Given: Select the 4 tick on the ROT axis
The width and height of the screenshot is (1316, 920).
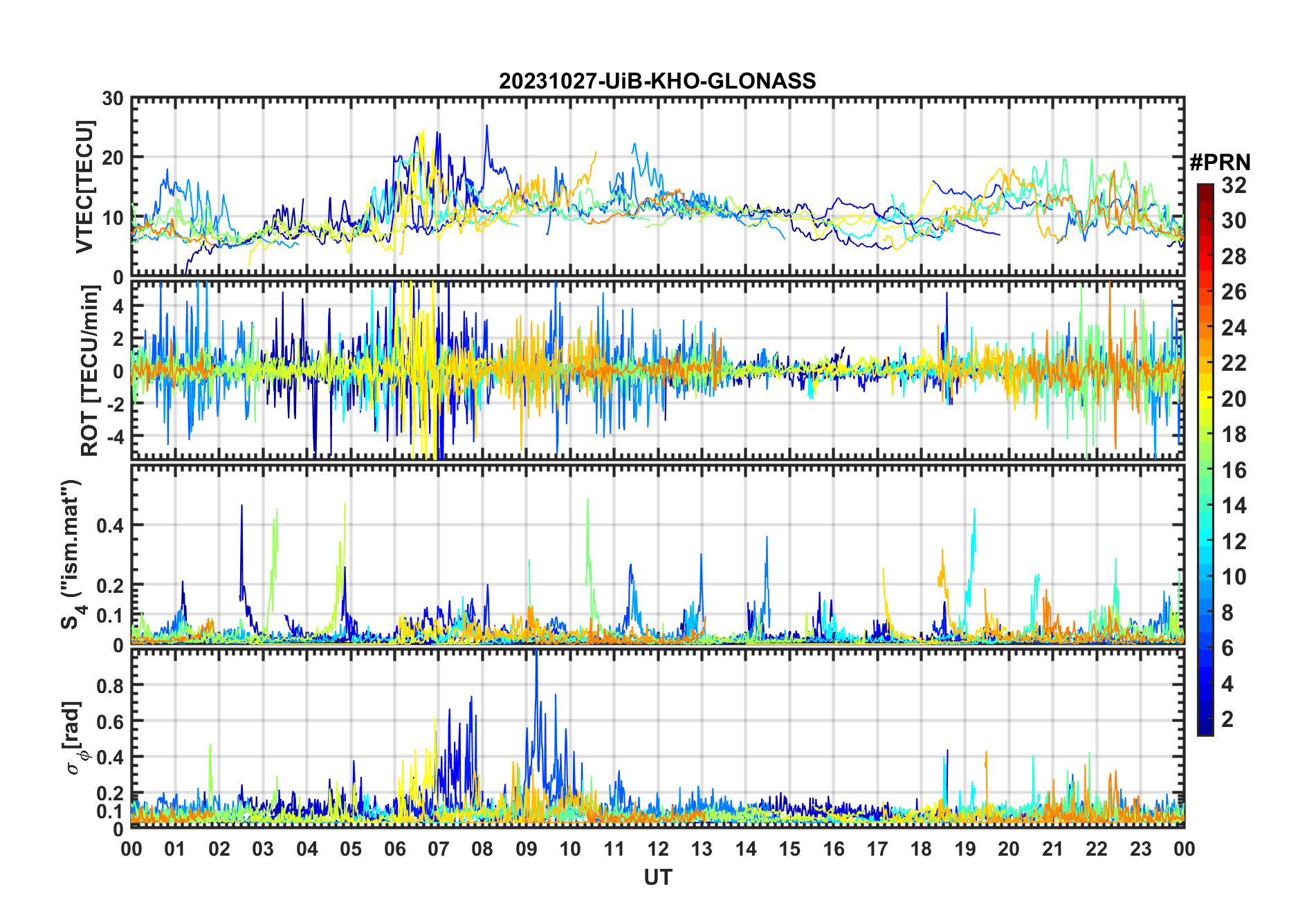Looking at the screenshot, I should coord(118,306).
